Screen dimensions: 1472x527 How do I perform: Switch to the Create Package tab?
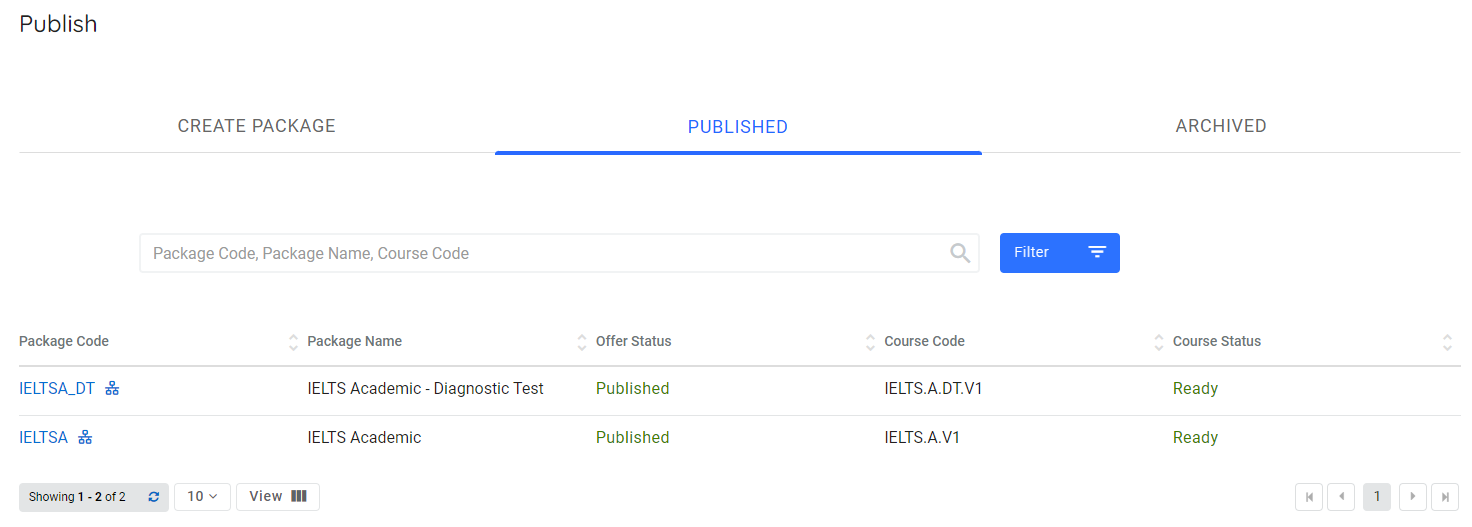click(x=257, y=126)
